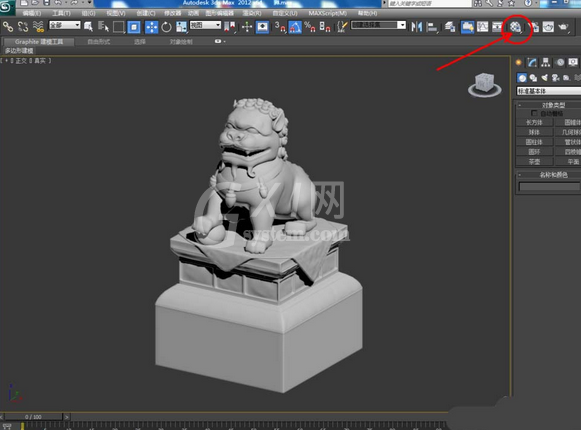The image size is (581, 430).
Task: Click the Edit Named Selection Sets icon
Action: [342, 27]
